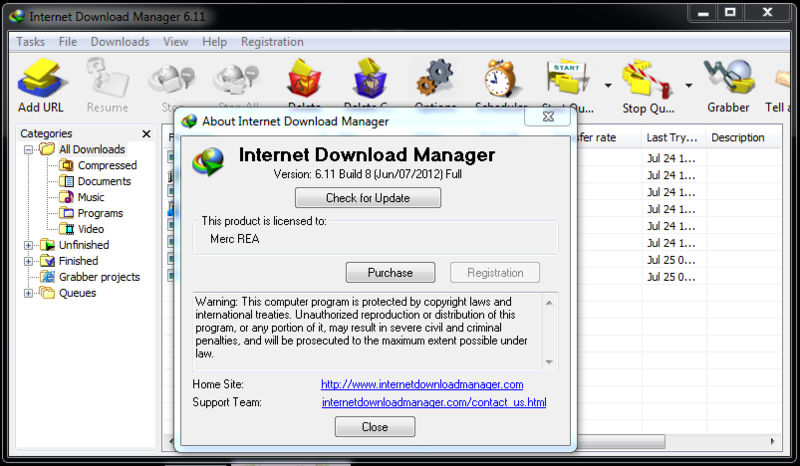Click the IDM icon in main title bar
The width and height of the screenshot is (800, 466).
click(17, 16)
